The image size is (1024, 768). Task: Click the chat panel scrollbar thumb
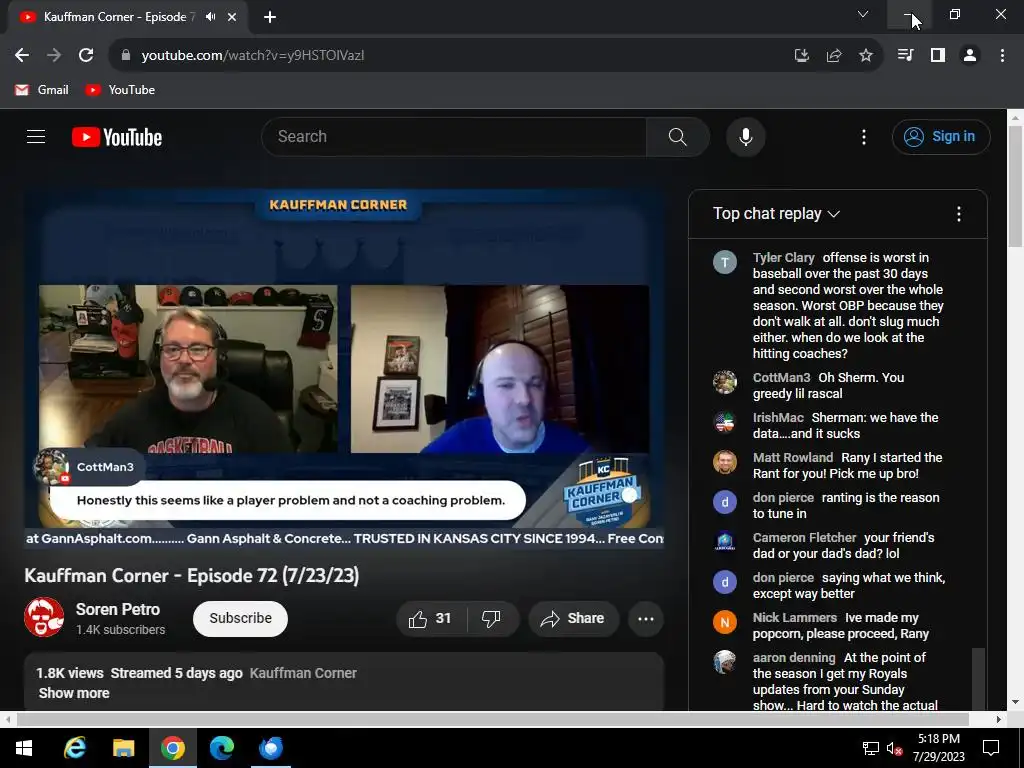click(978, 678)
